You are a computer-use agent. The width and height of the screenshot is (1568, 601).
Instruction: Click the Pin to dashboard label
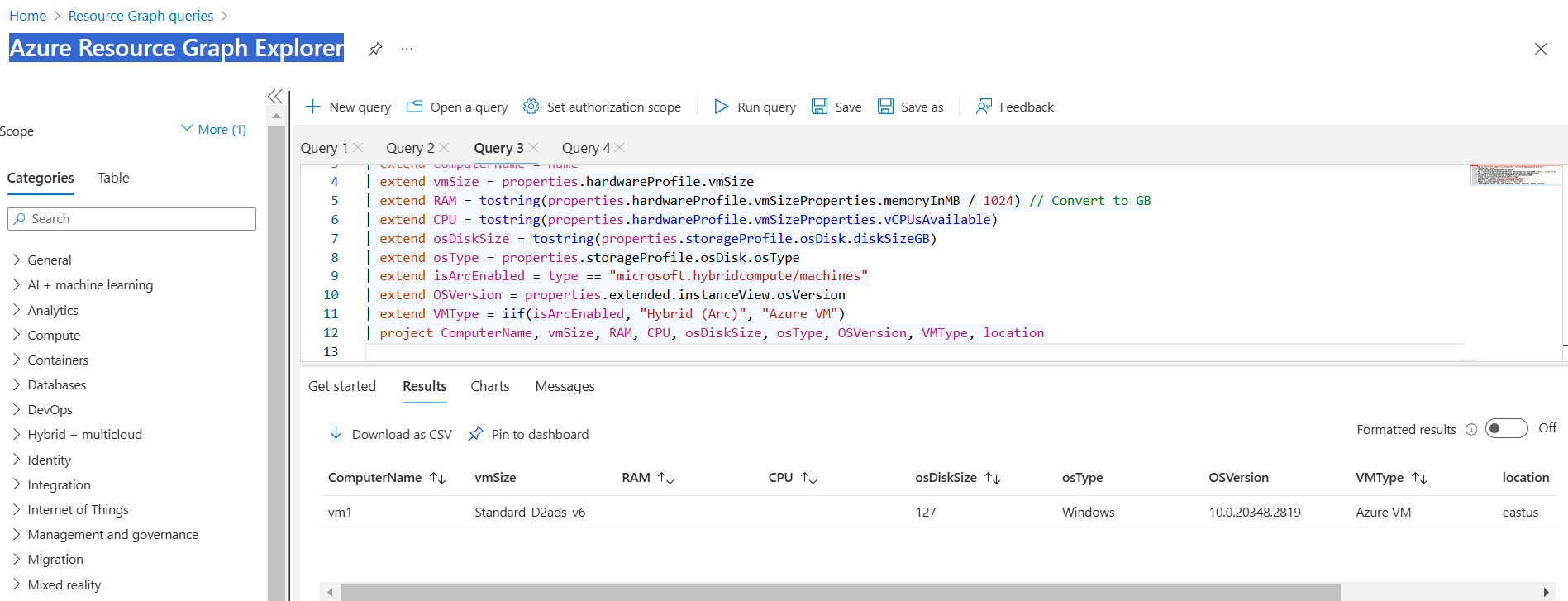[540, 435]
